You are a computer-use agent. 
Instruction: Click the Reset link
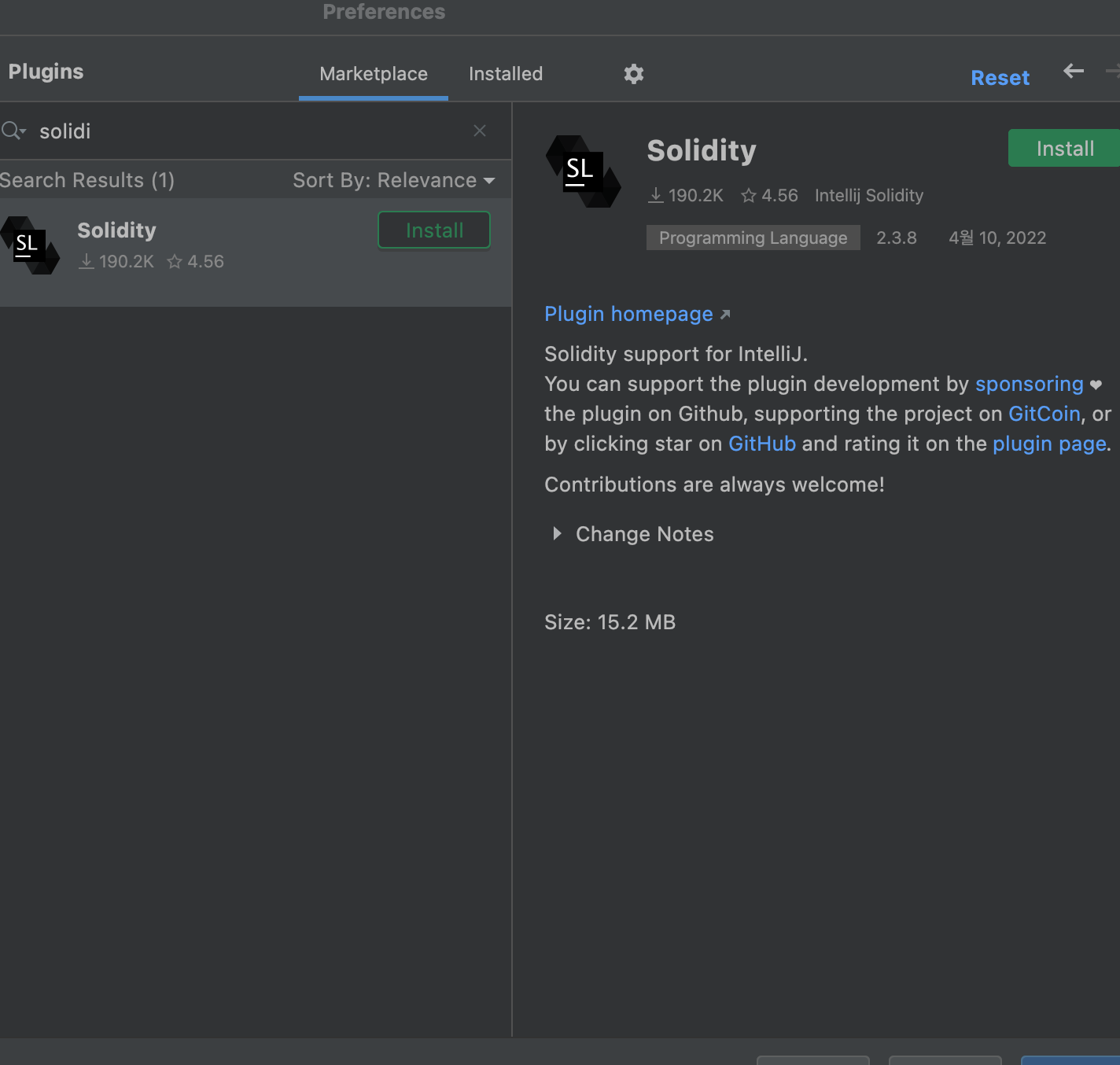1000,78
